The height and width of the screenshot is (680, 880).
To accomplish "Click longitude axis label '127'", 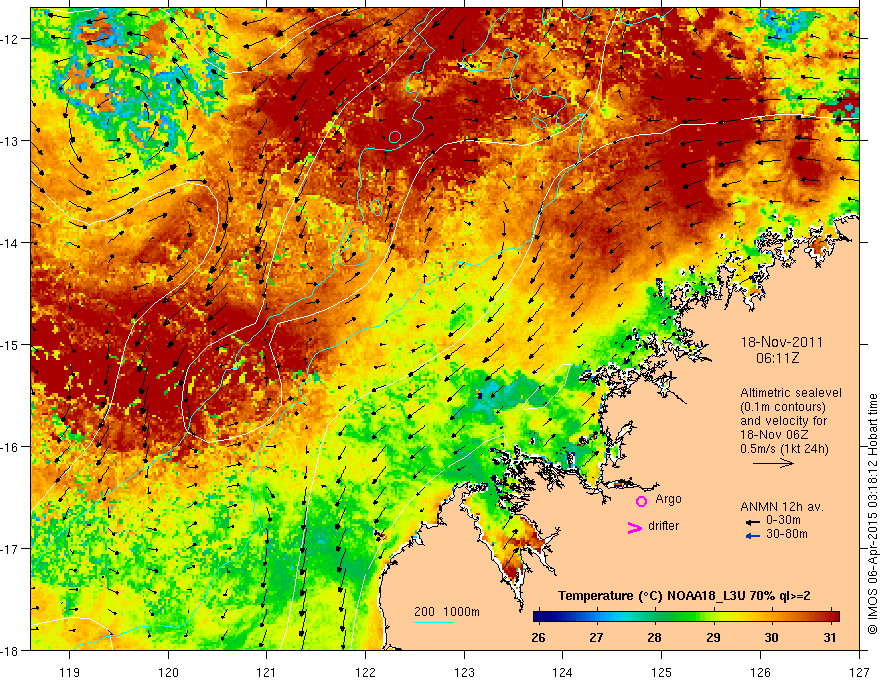I will pyautogui.click(x=859, y=672).
